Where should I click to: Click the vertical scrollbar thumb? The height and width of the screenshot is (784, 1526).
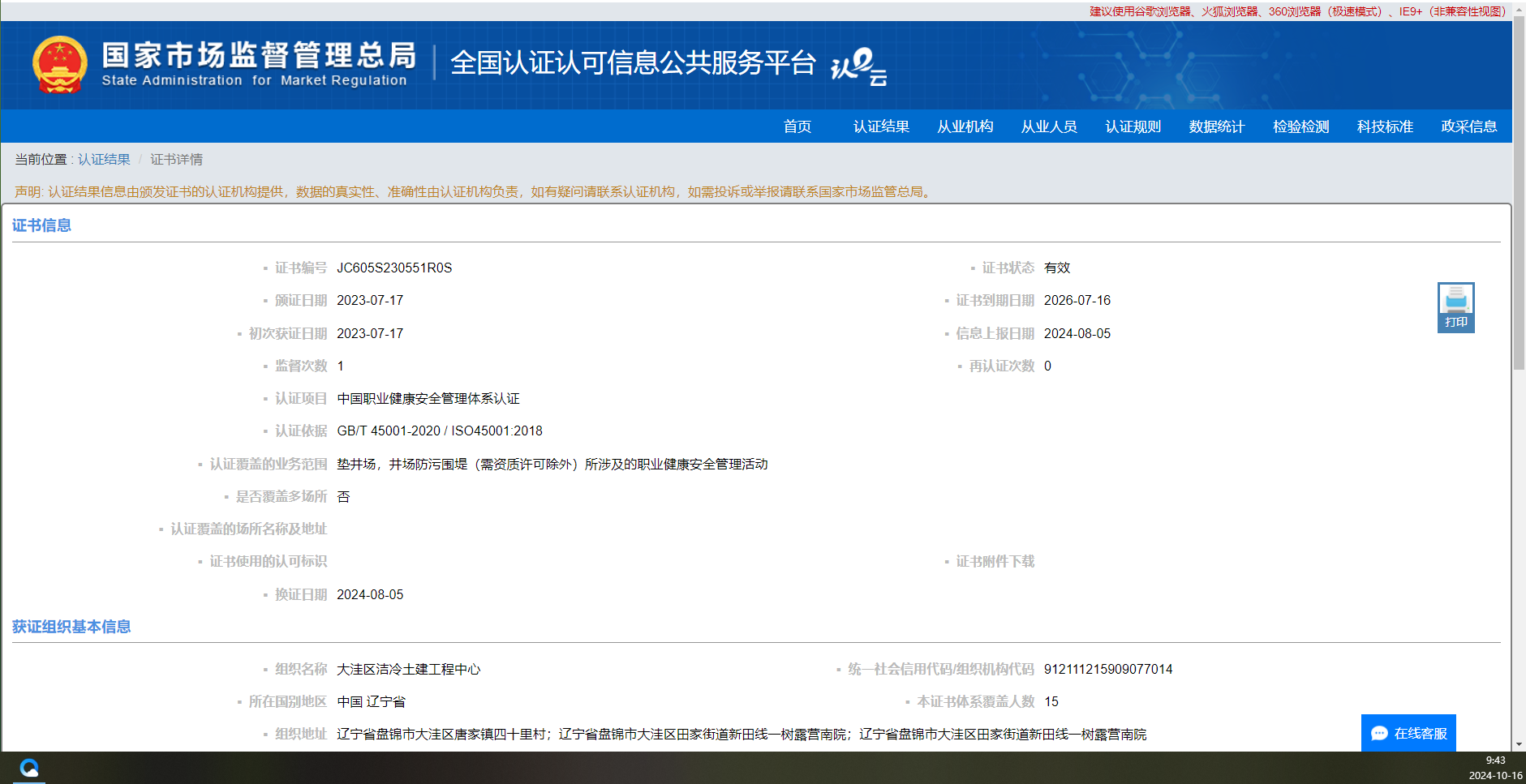[x=1519, y=194]
